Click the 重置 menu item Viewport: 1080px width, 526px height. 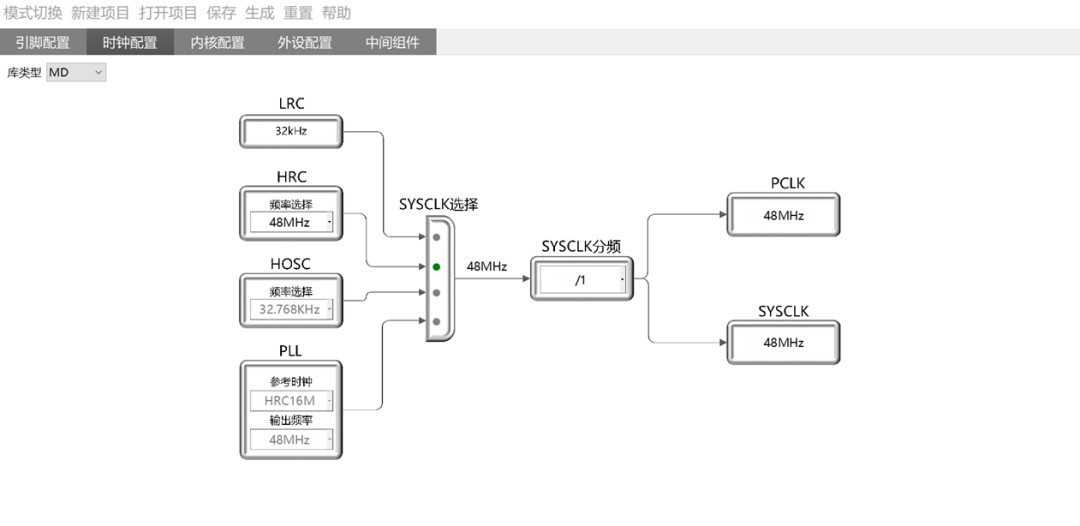(298, 12)
